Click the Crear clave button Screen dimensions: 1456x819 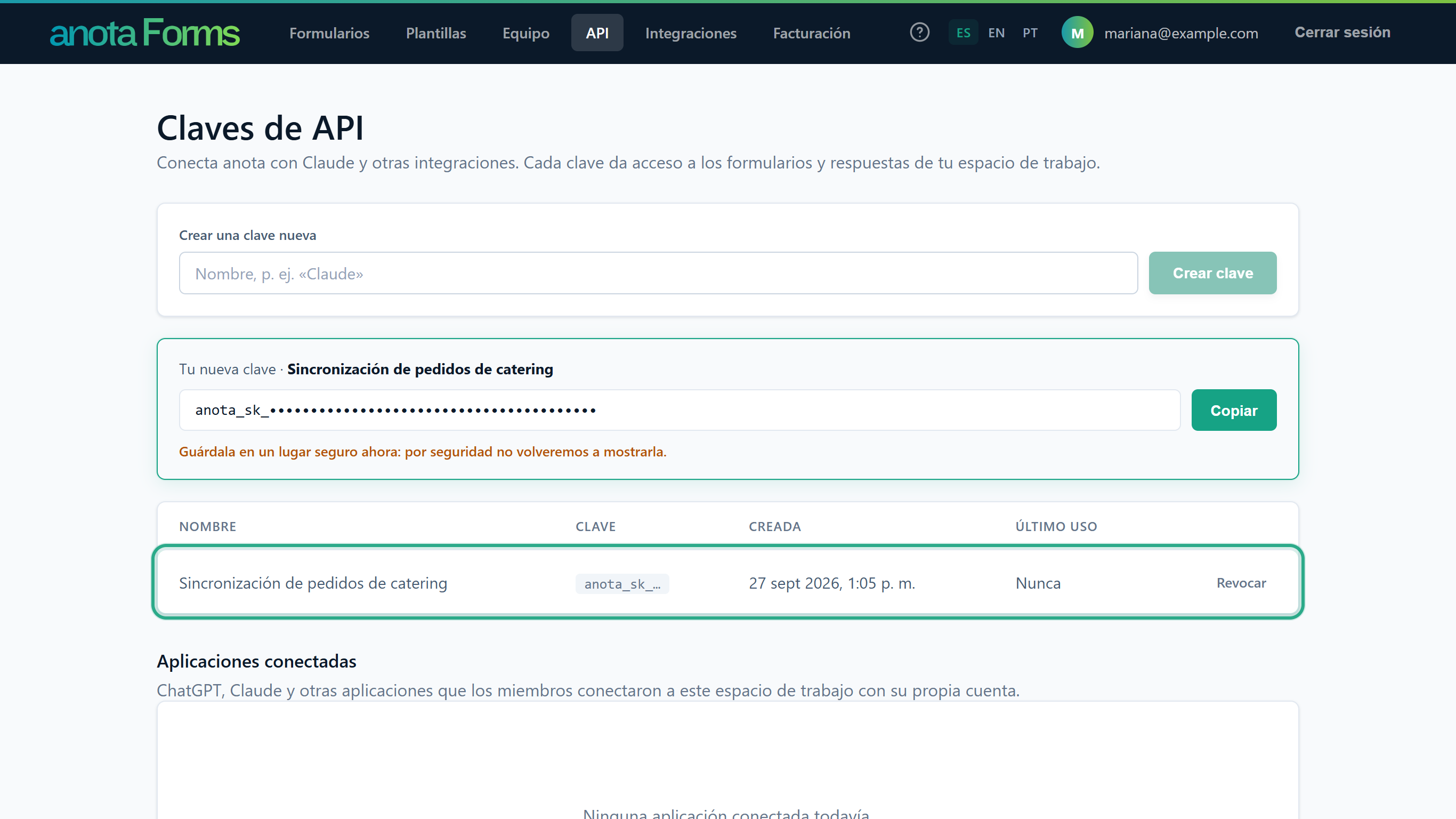tap(1212, 273)
